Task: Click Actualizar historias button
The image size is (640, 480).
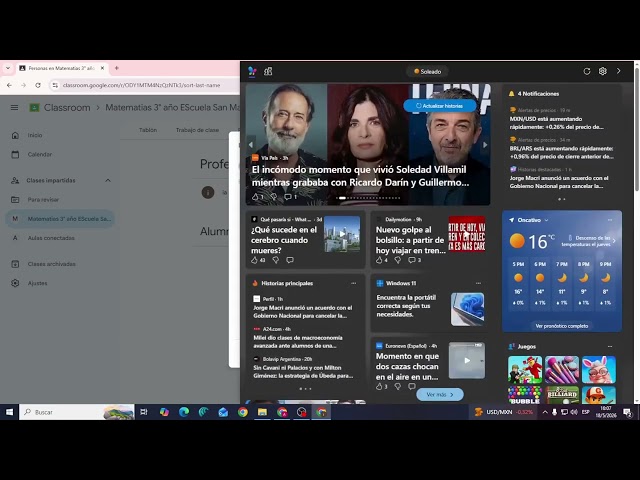Action: pos(440,106)
